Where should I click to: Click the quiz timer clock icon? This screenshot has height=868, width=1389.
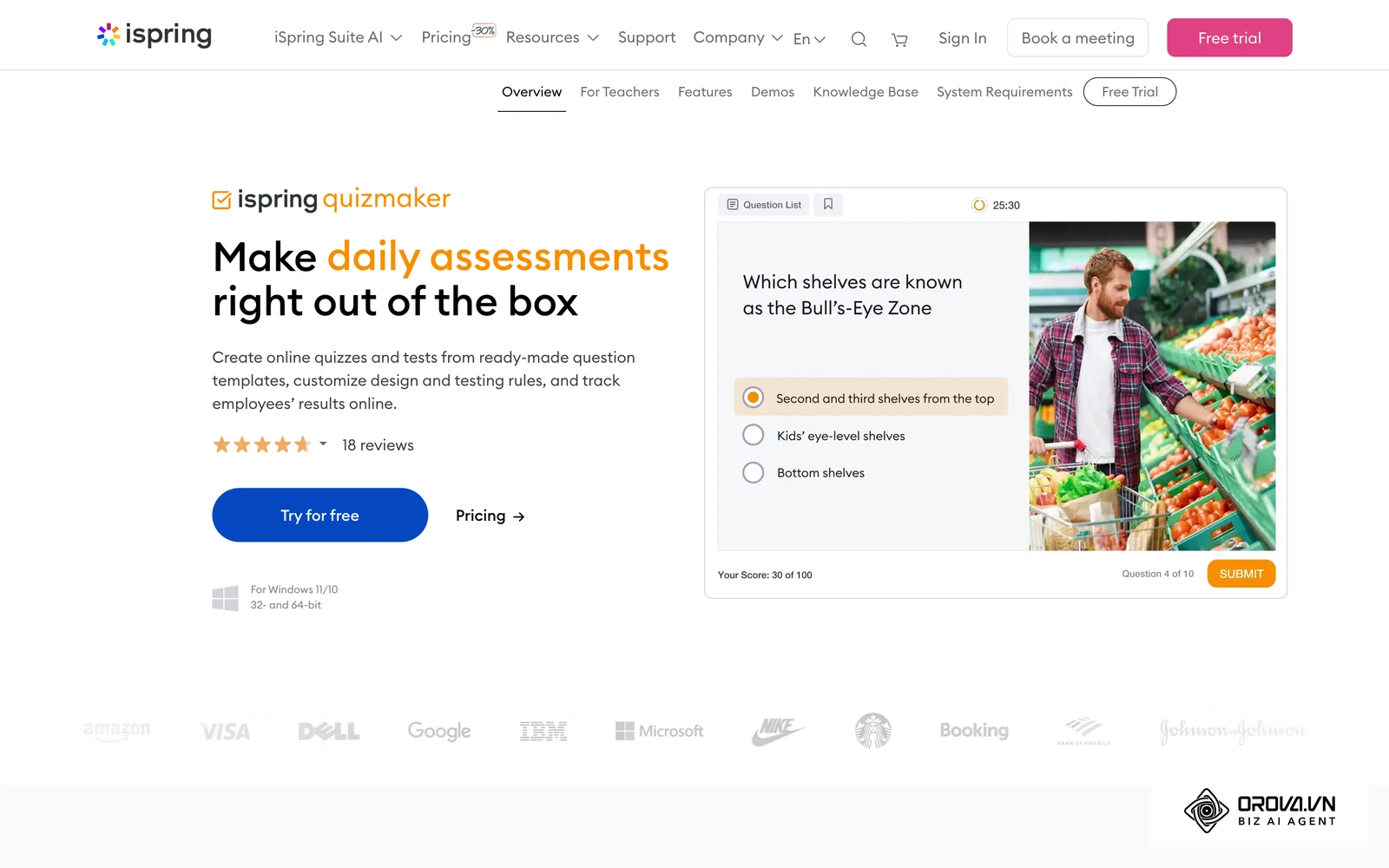point(979,206)
